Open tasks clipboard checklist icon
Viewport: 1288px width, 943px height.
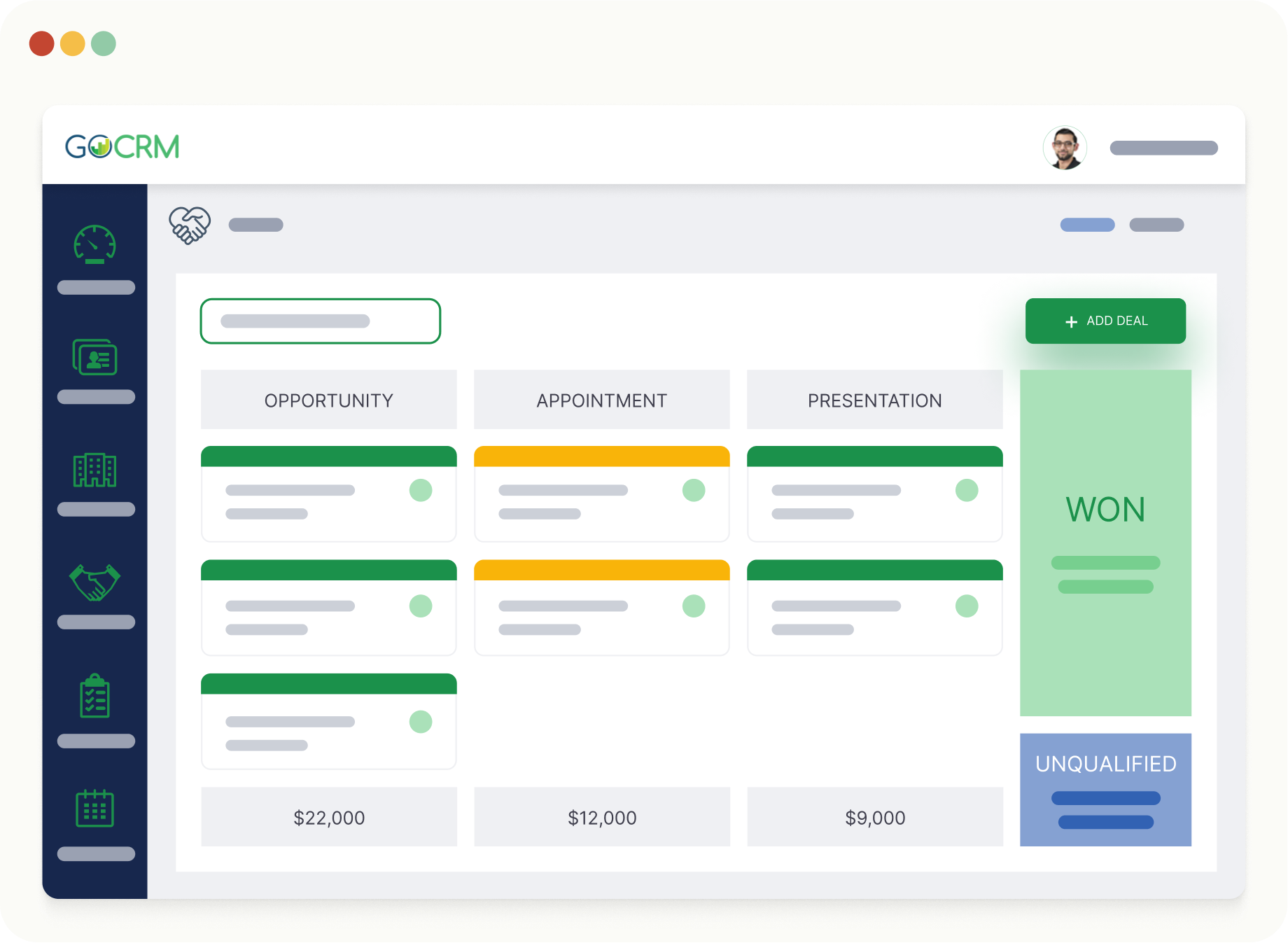point(95,697)
